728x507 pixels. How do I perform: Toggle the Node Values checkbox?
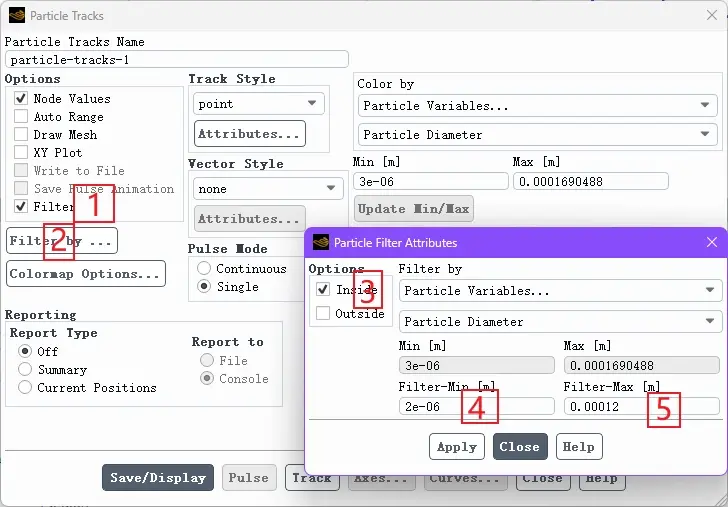(x=21, y=98)
